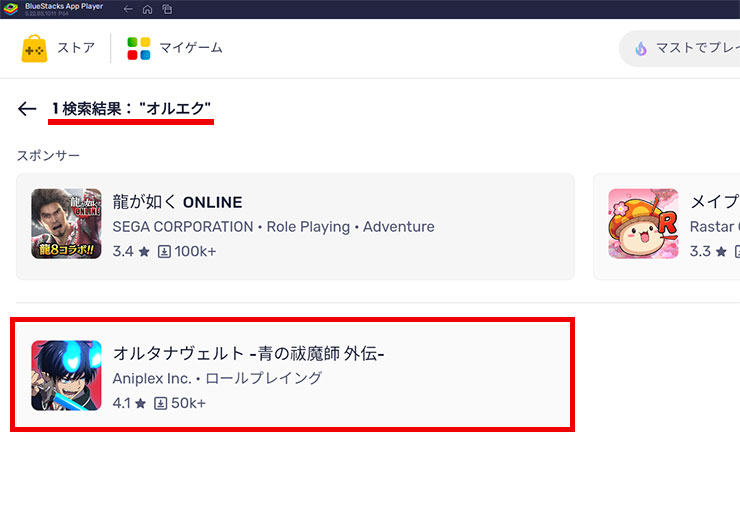Click the 1 検索結果: "オルエク" heading

(x=131, y=109)
